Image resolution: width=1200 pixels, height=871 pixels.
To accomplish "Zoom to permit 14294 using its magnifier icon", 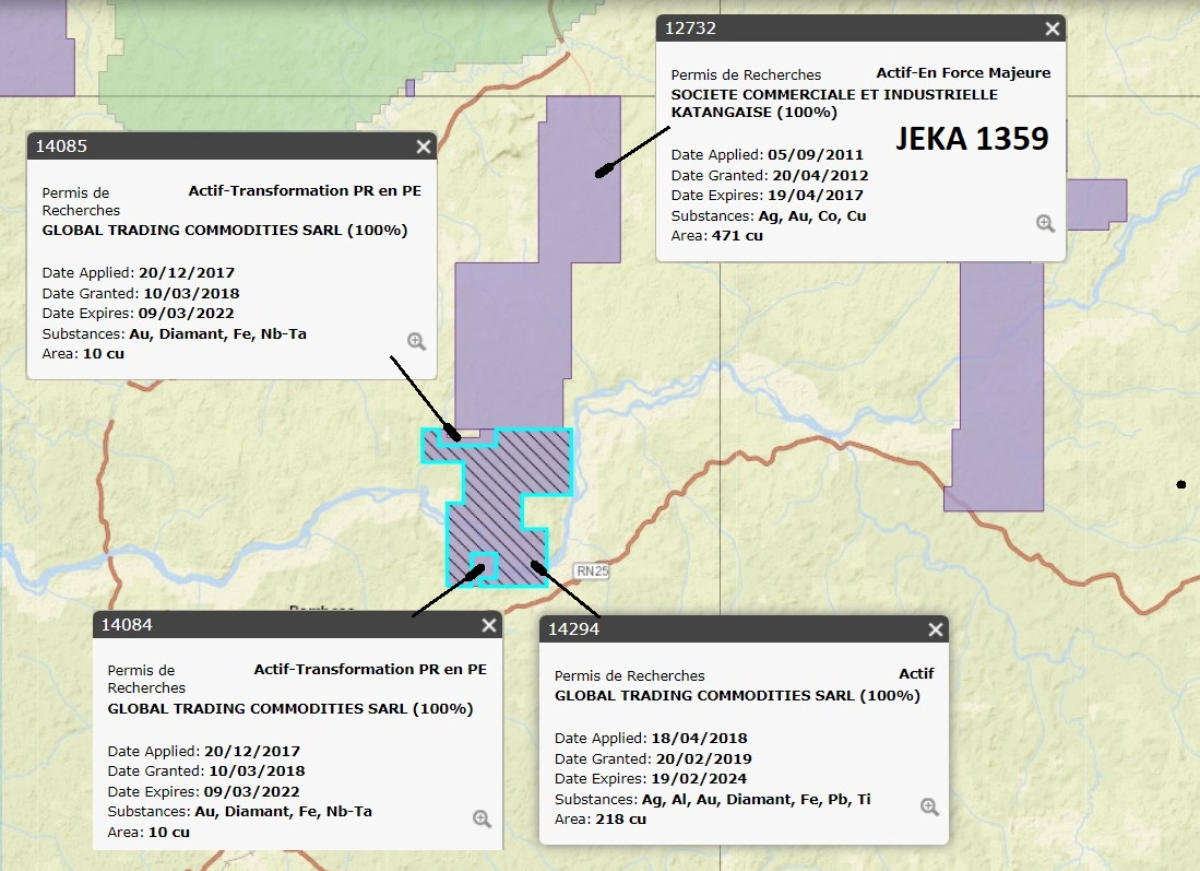I will click(929, 807).
